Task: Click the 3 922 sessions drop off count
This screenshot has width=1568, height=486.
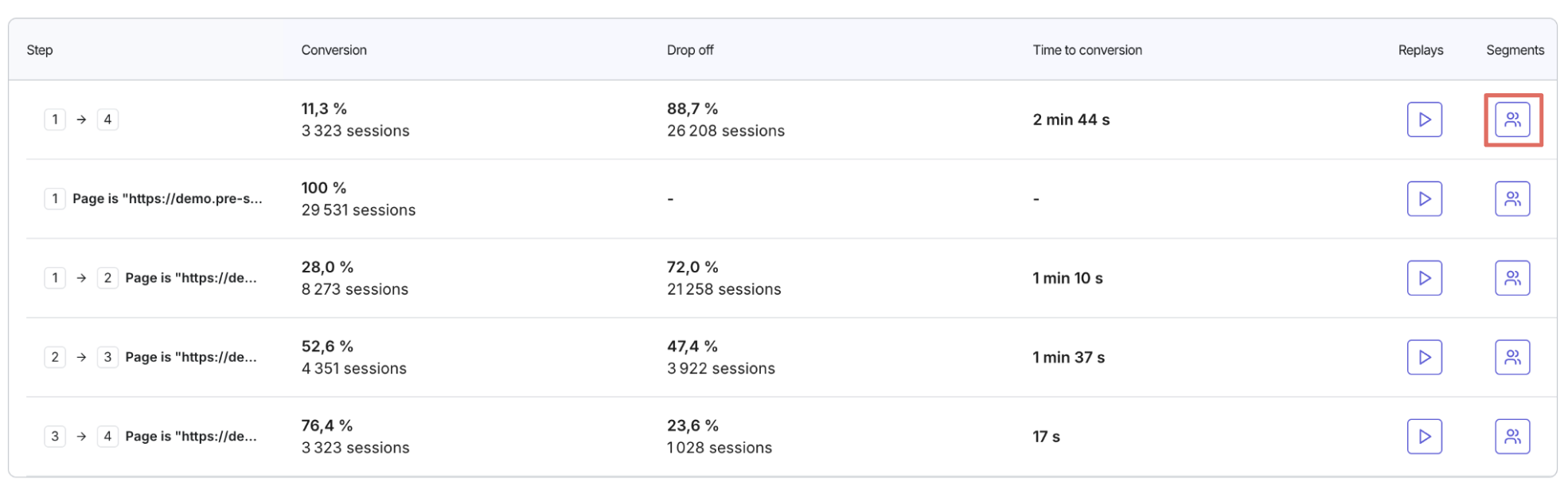Action: (721, 369)
